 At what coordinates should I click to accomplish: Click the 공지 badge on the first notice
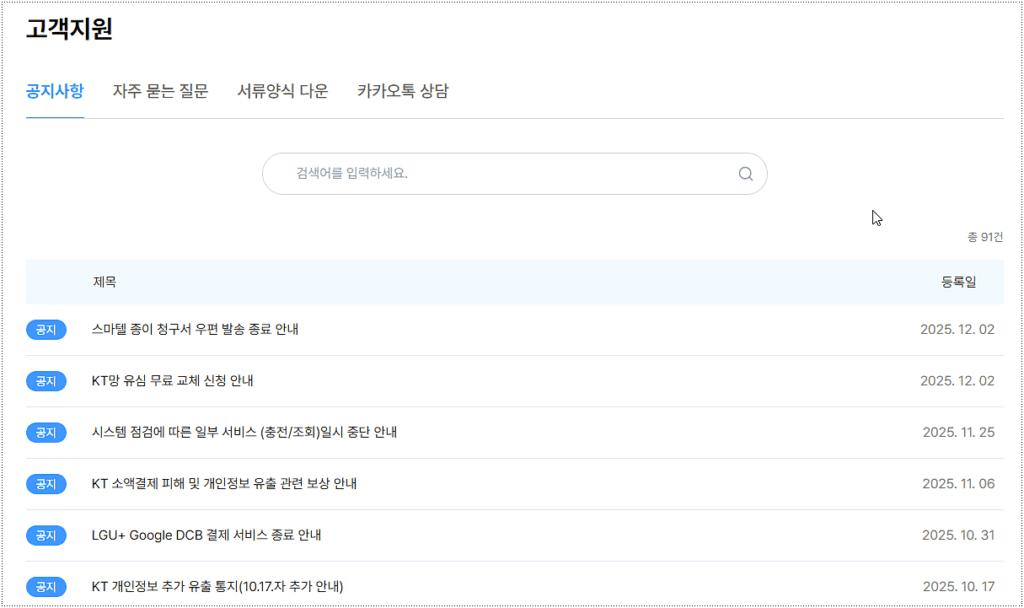[46, 329]
